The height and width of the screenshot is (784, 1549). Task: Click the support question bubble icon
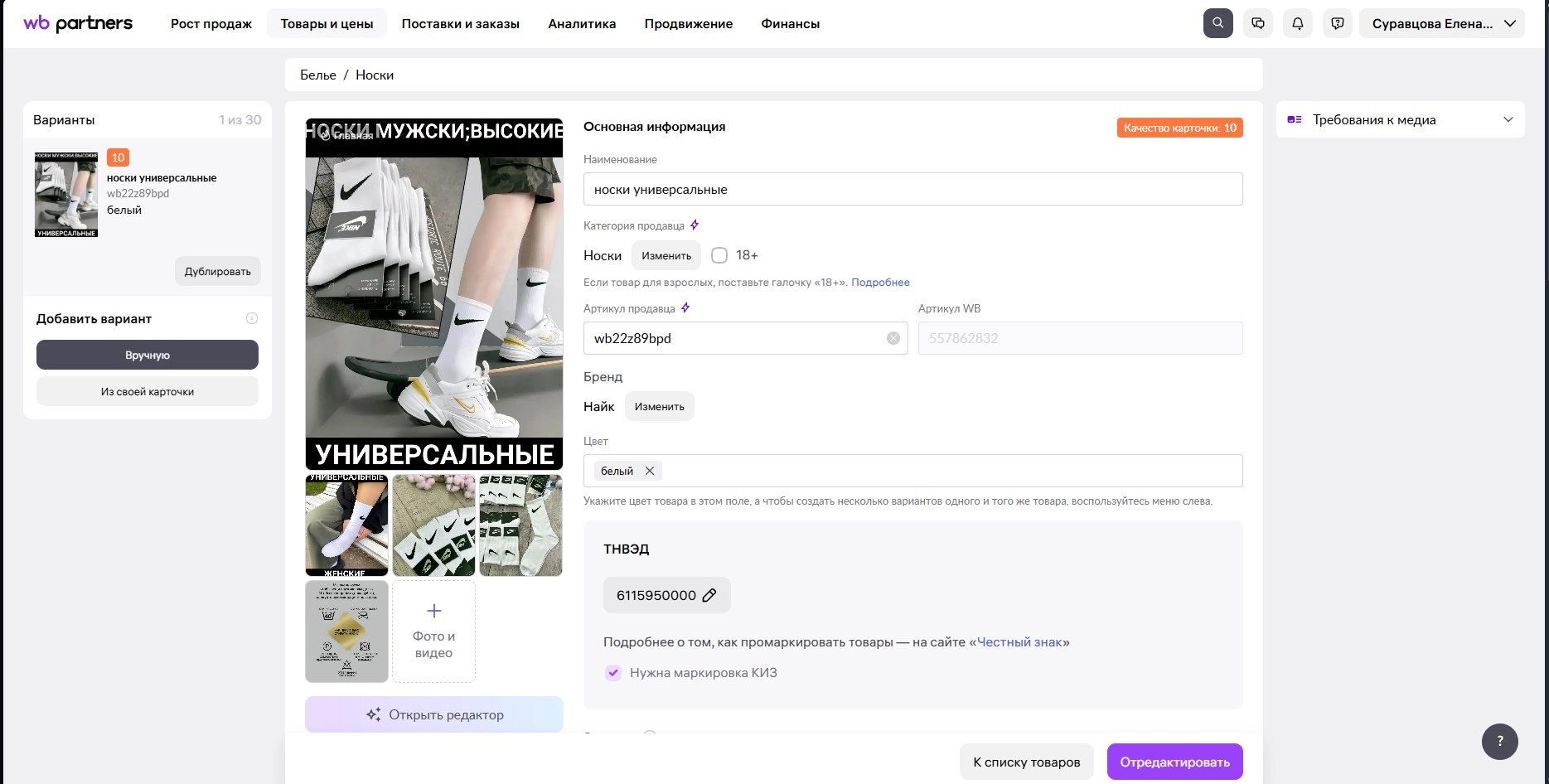point(1338,23)
